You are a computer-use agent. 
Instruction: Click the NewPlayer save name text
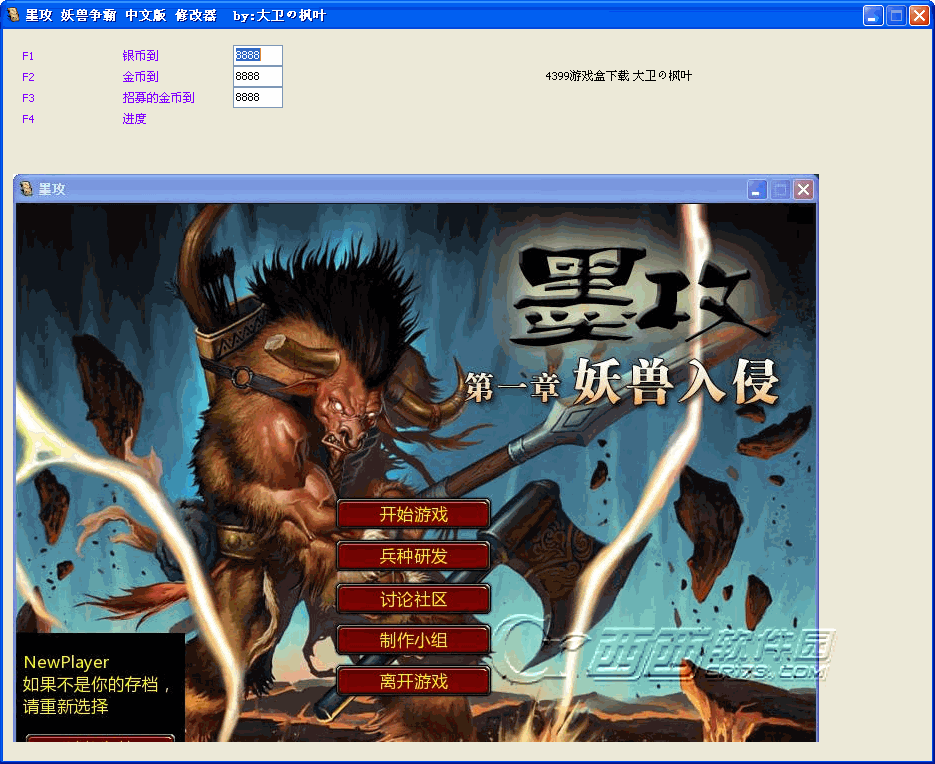(66, 662)
